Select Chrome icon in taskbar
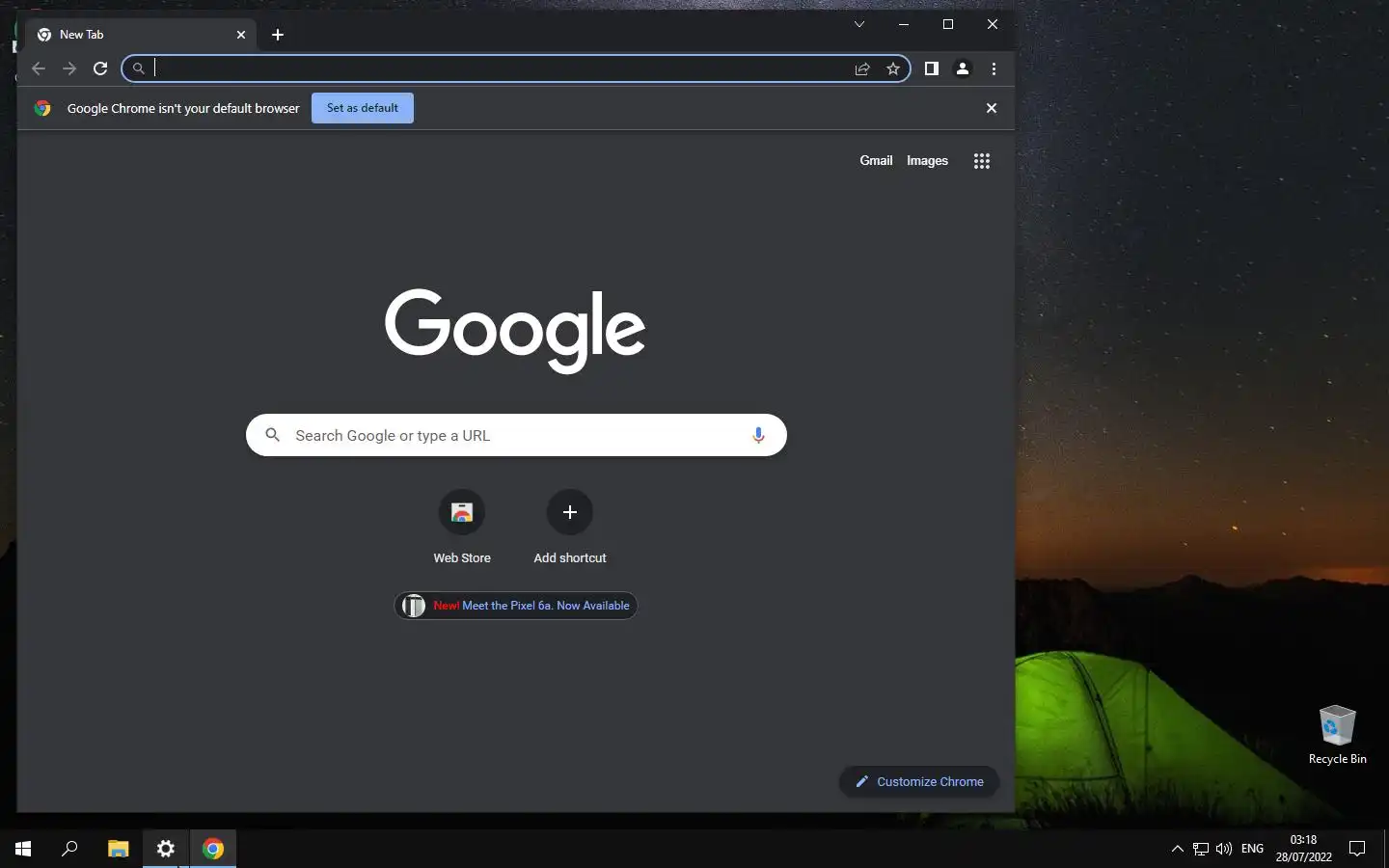Viewport: 1389px width, 868px height. 213,849
